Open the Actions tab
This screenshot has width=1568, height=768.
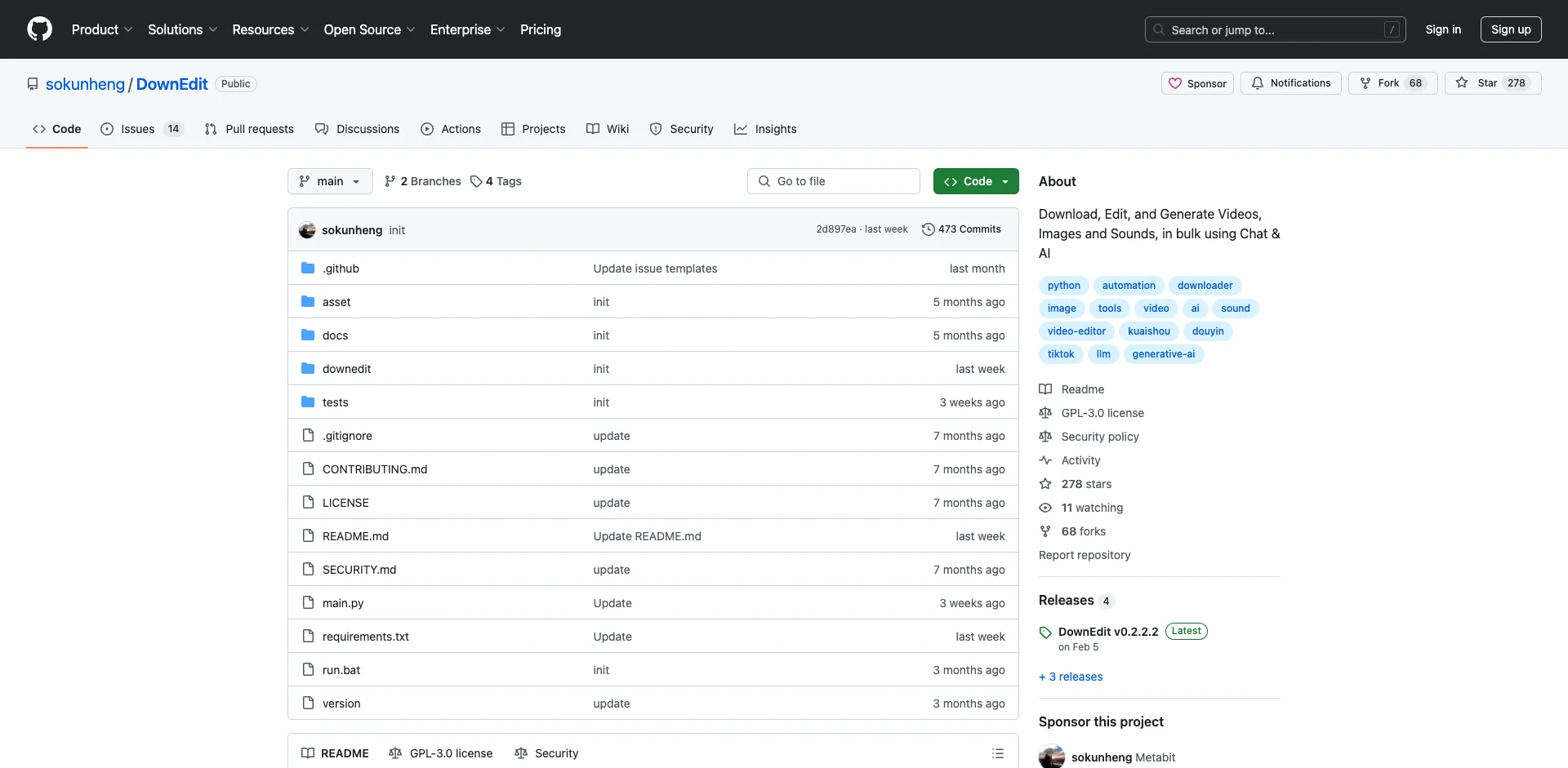[x=451, y=129]
